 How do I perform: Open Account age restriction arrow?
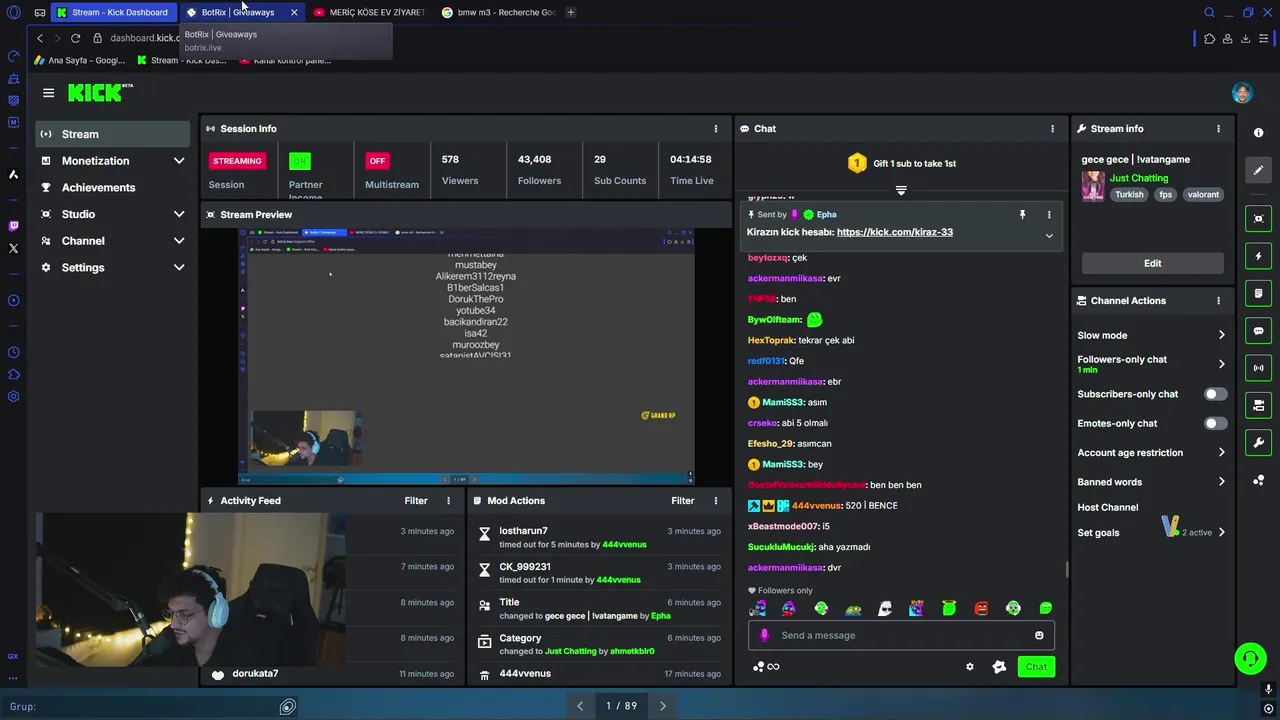coord(1221,453)
